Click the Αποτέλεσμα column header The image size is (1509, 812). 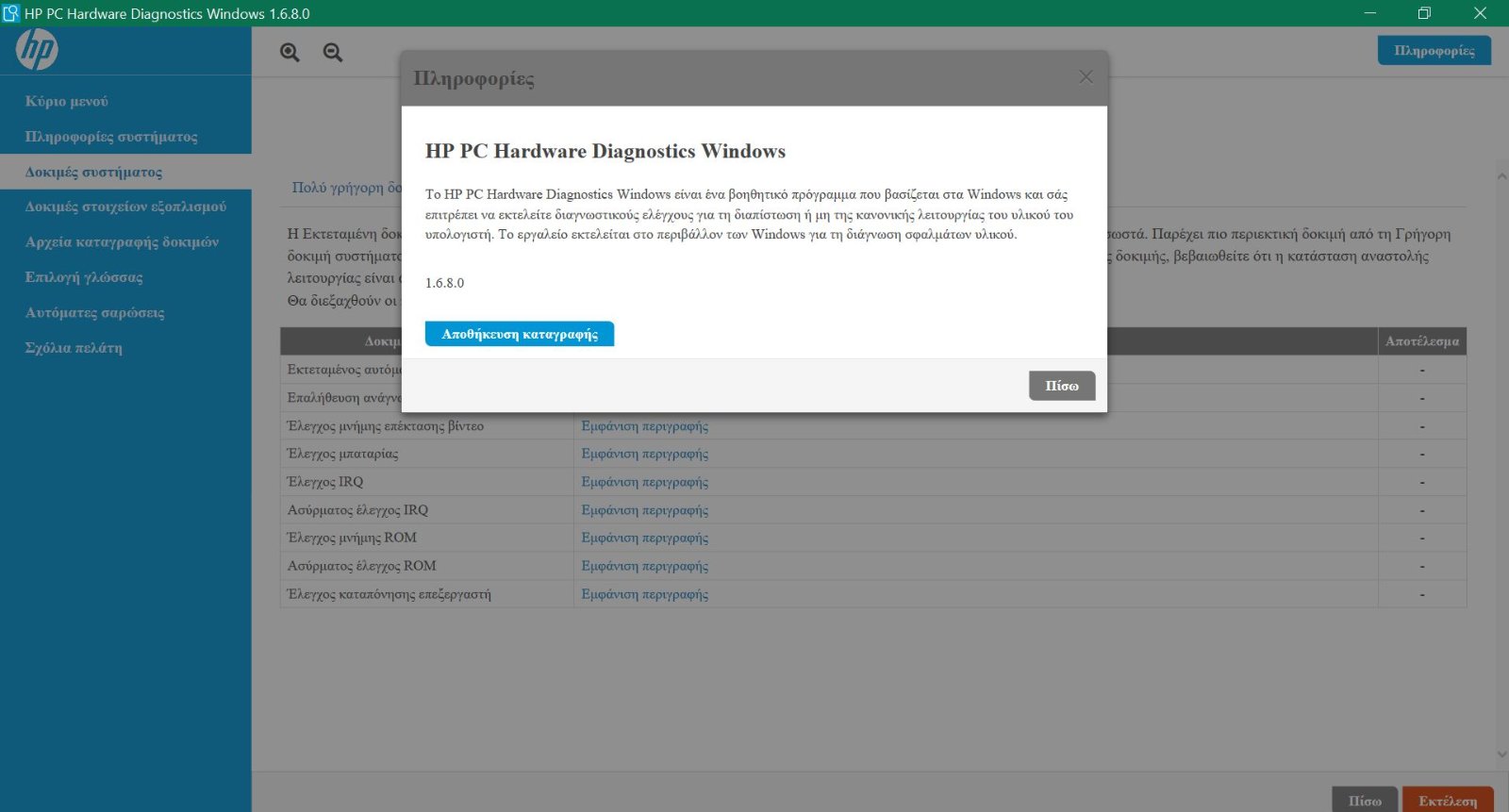tap(1422, 341)
